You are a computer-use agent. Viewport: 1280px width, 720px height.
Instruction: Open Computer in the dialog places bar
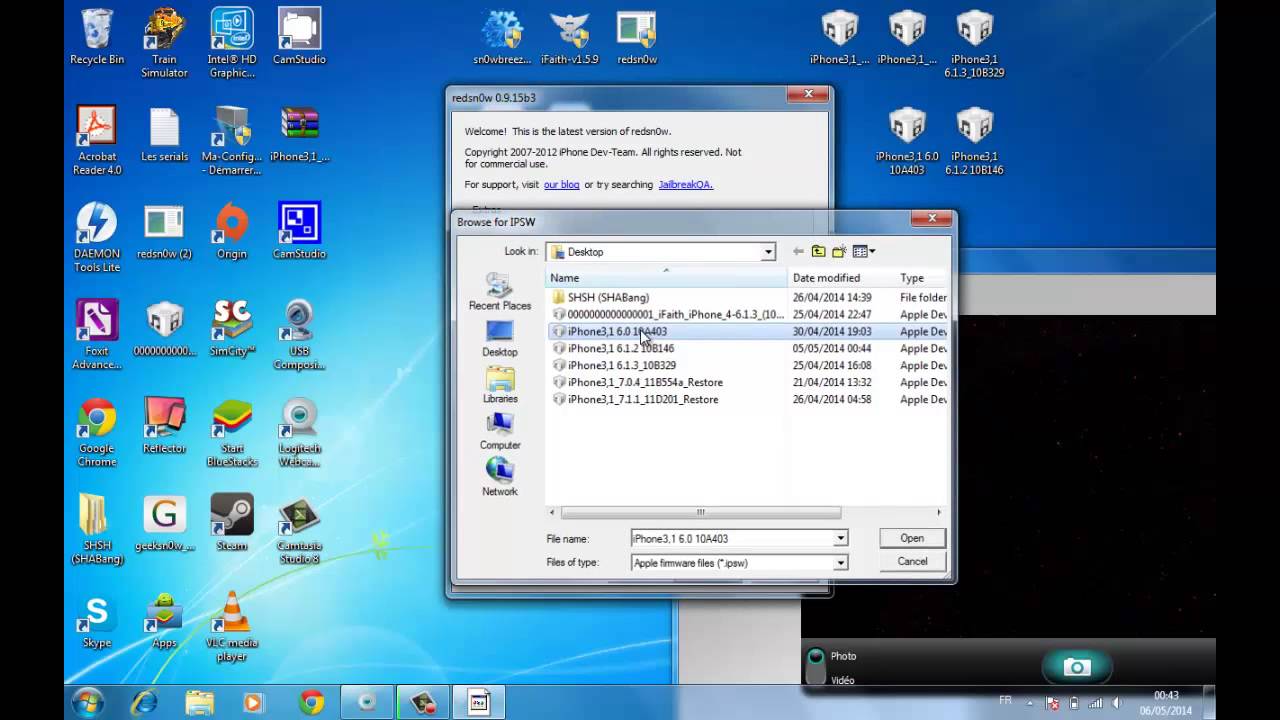click(500, 432)
